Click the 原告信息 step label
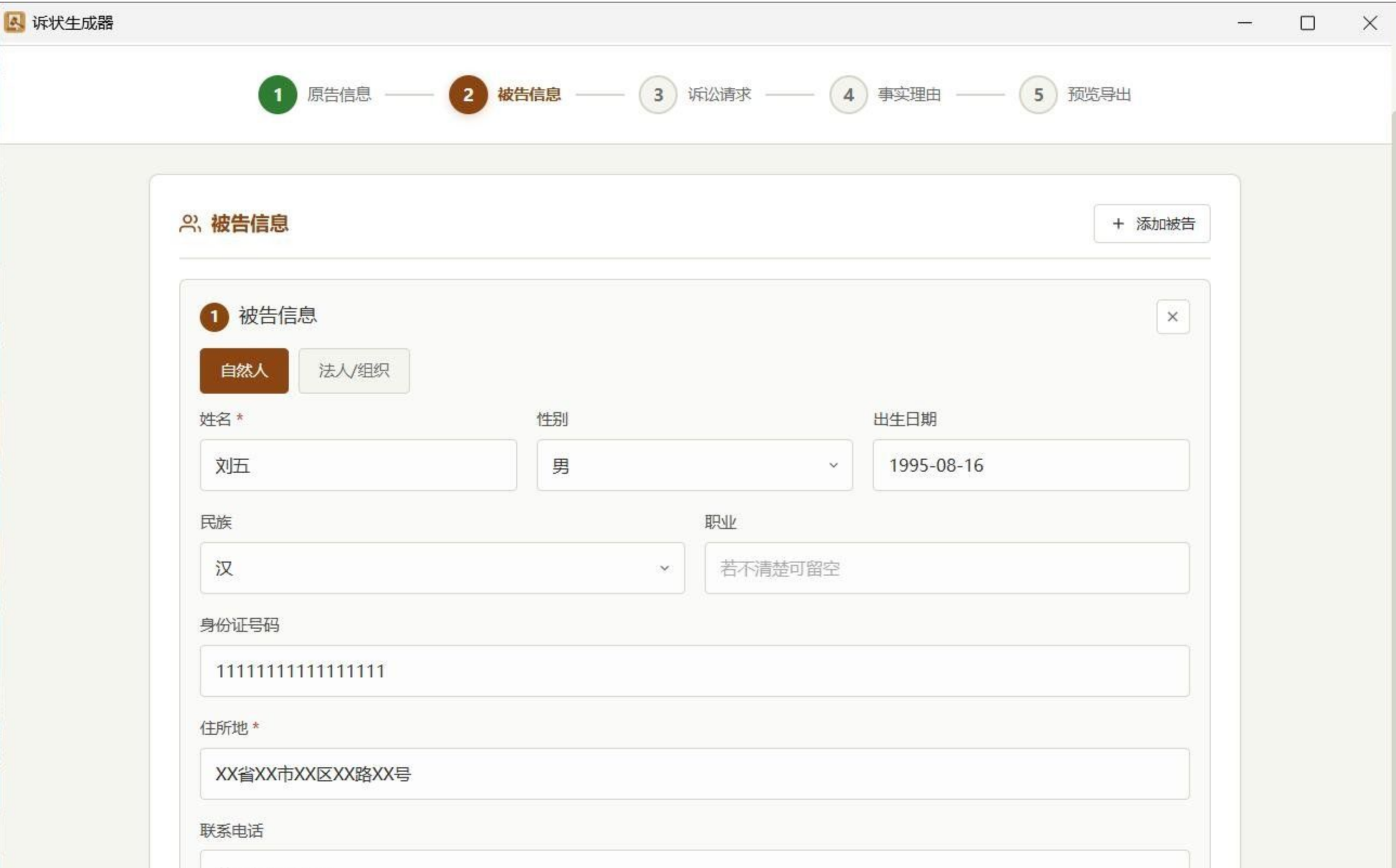The image size is (1396, 868). [x=339, y=95]
